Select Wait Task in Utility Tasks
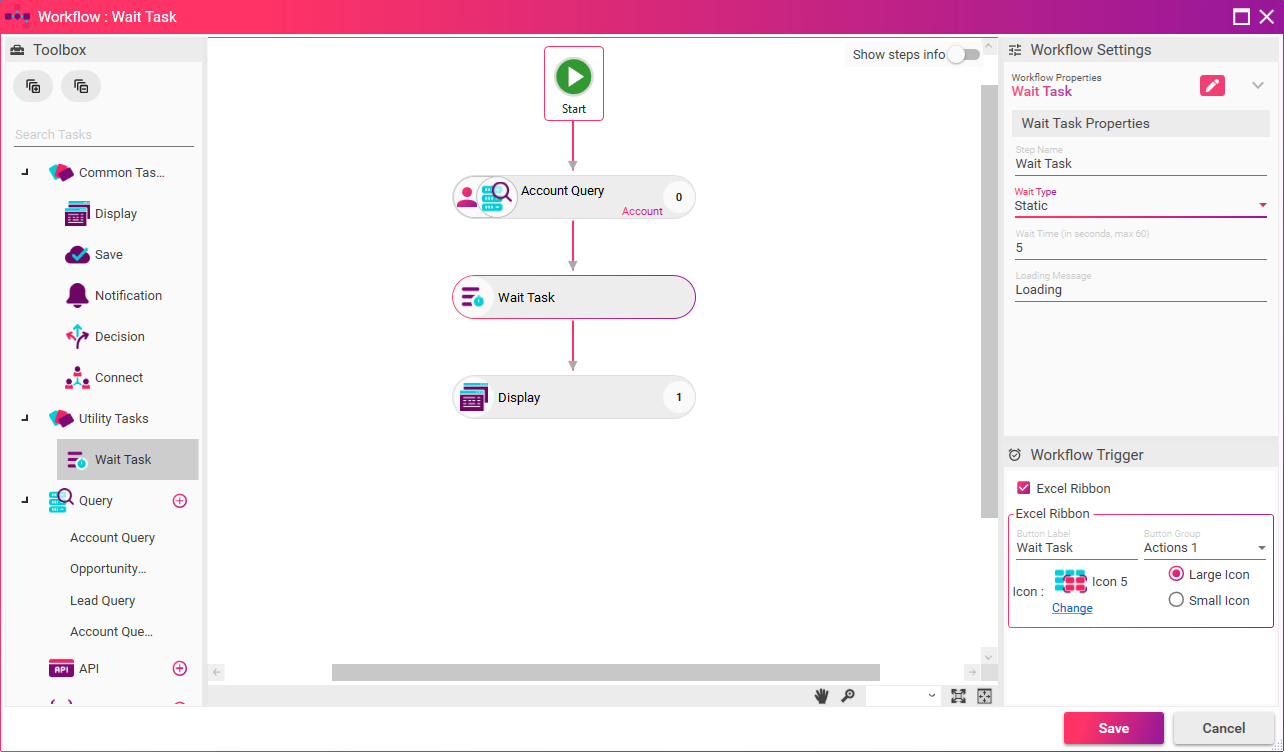The width and height of the screenshot is (1284, 752). point(123,460)
